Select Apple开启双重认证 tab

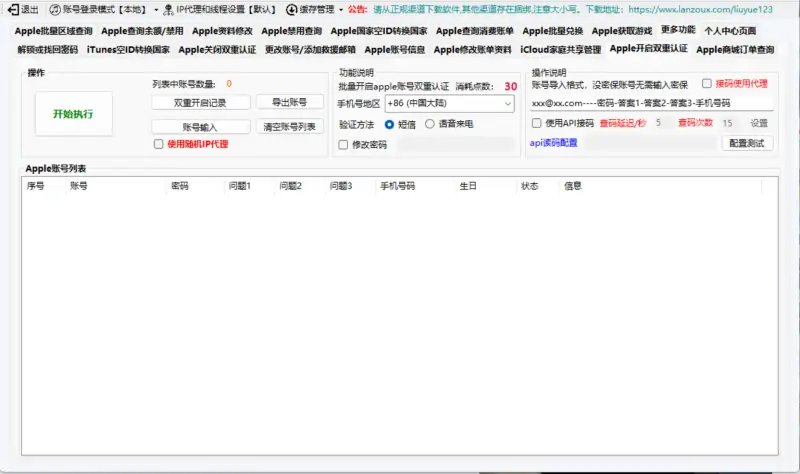[x=648, y=48]
